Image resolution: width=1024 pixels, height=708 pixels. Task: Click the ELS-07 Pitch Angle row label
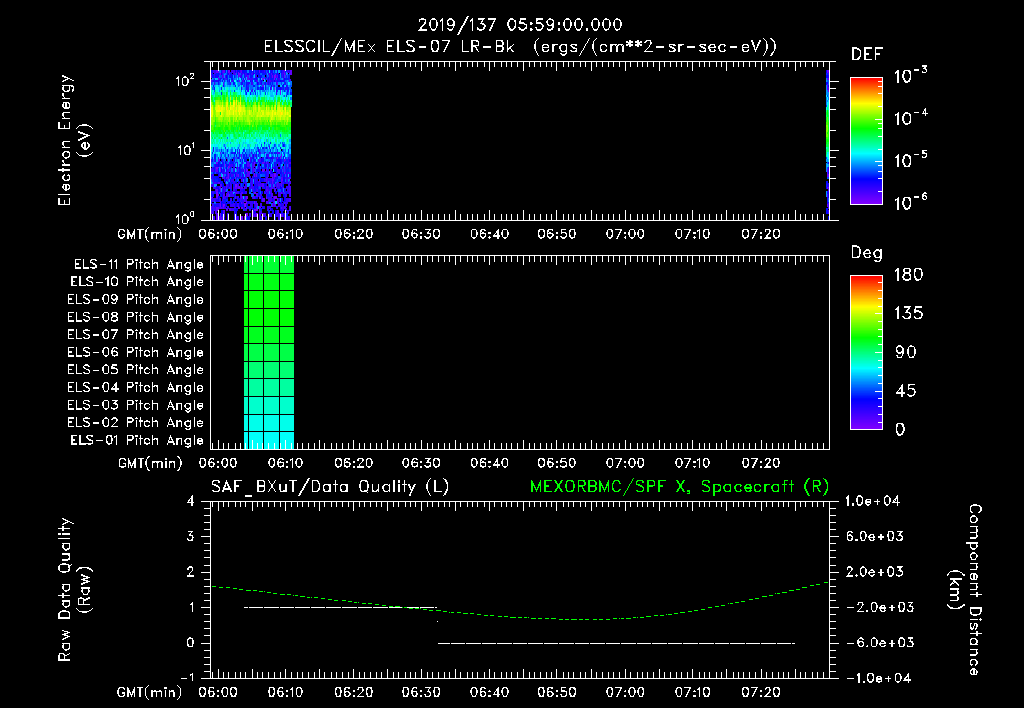pyautogui.click(x=135, y=334)
